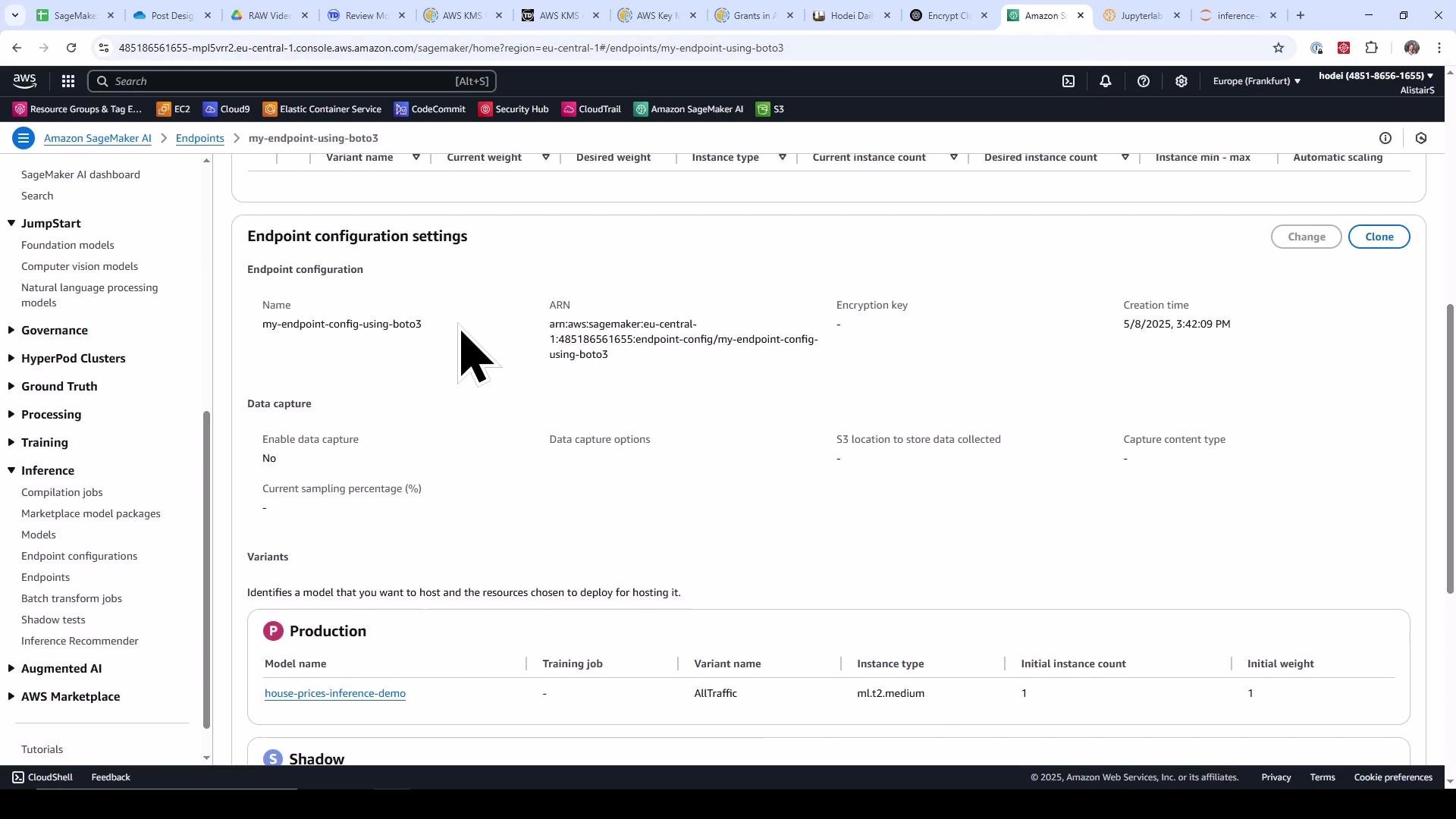Open the EC2 favorite shortcut
This screenshot has width=1456, height=819.
174,109
